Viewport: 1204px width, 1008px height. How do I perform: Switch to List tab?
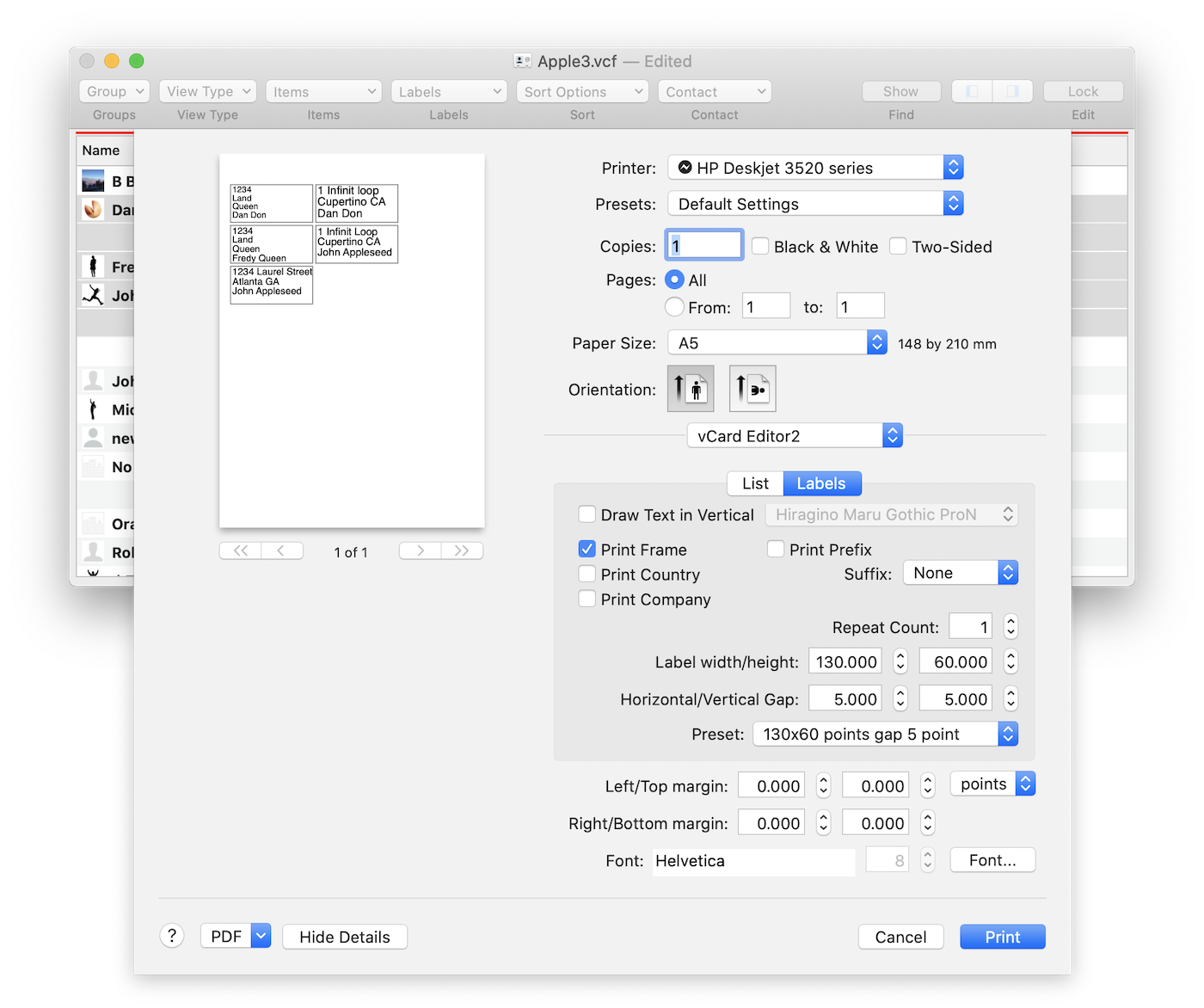point(756,483)
